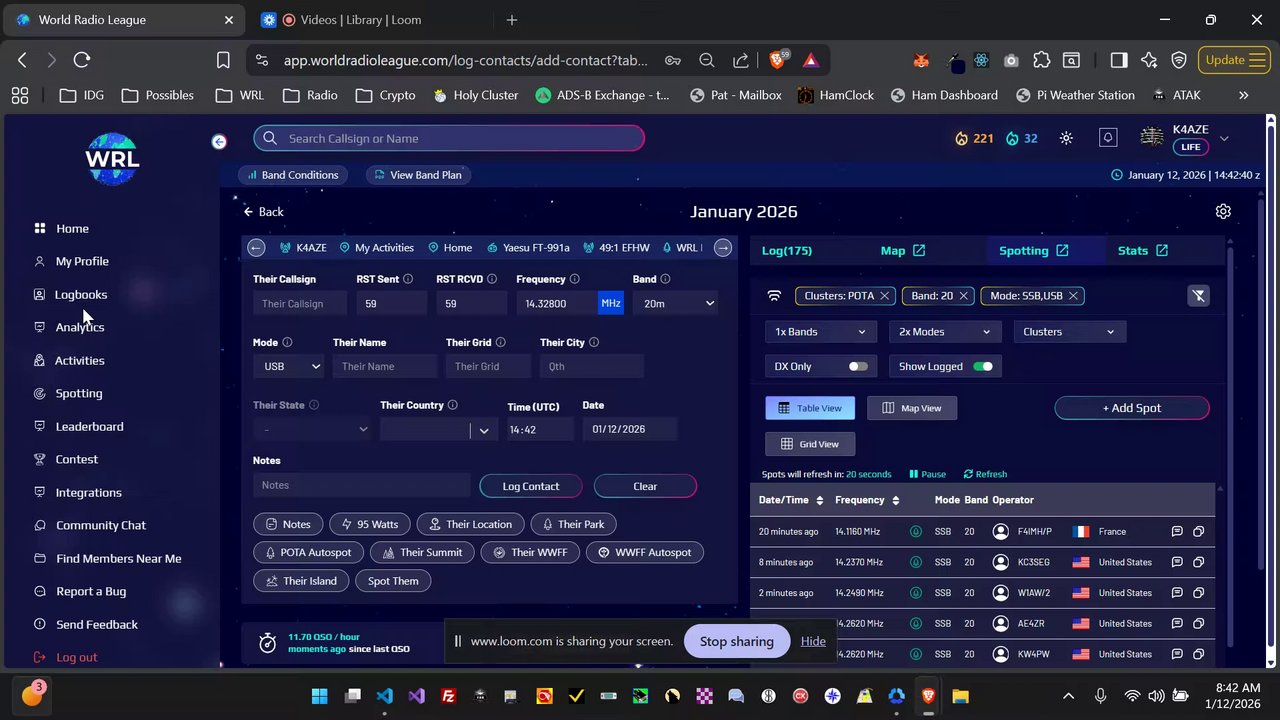This screenshot has width=1280, height=720.
Task: Open Their Country dropdown arrow
Action: (484, 430)
